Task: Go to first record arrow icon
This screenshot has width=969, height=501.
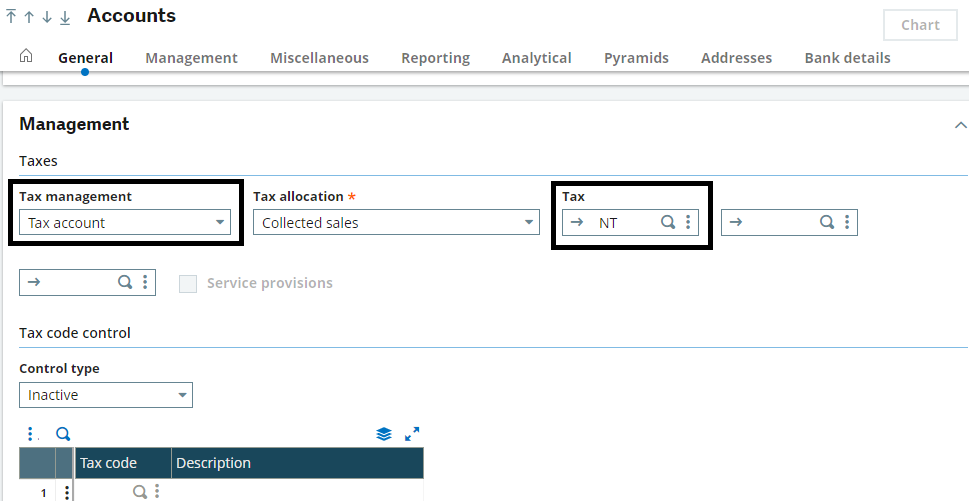Action: tap(11, 17)
